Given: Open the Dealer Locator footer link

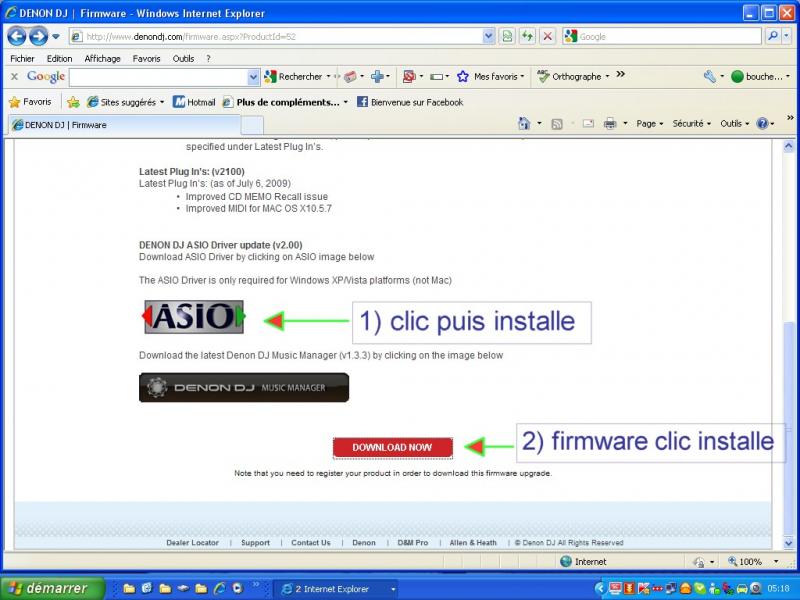Looking at the screenshot, I should [x=192, y=543].
